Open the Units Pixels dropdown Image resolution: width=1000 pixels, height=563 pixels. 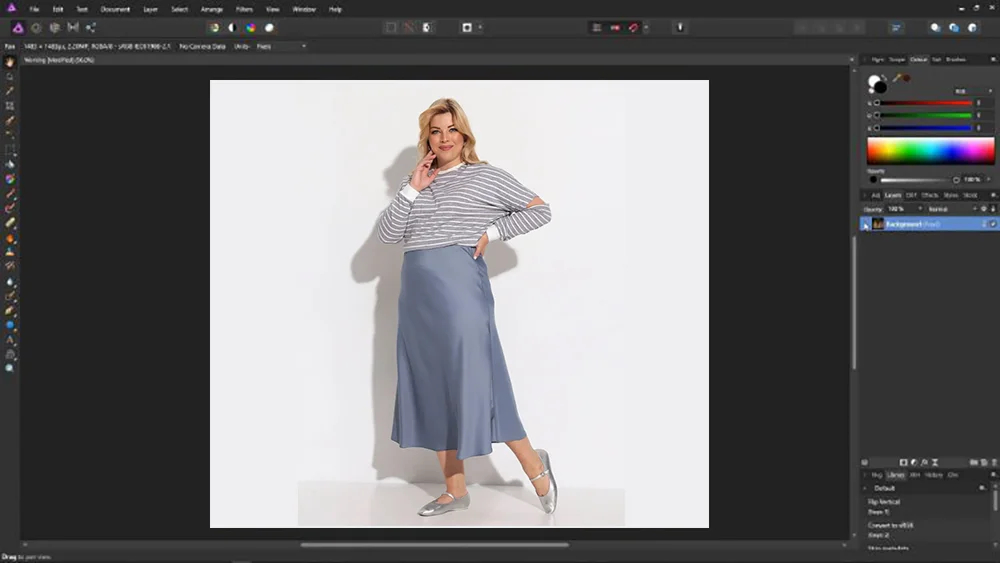point(281,47)
